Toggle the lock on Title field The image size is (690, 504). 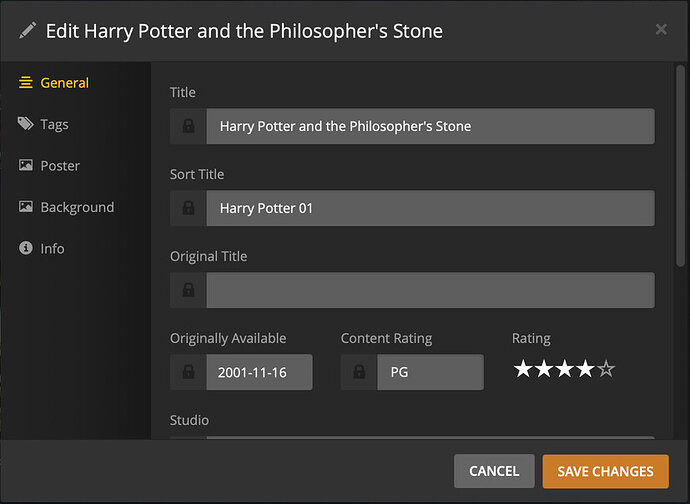[x=188, y=127]
